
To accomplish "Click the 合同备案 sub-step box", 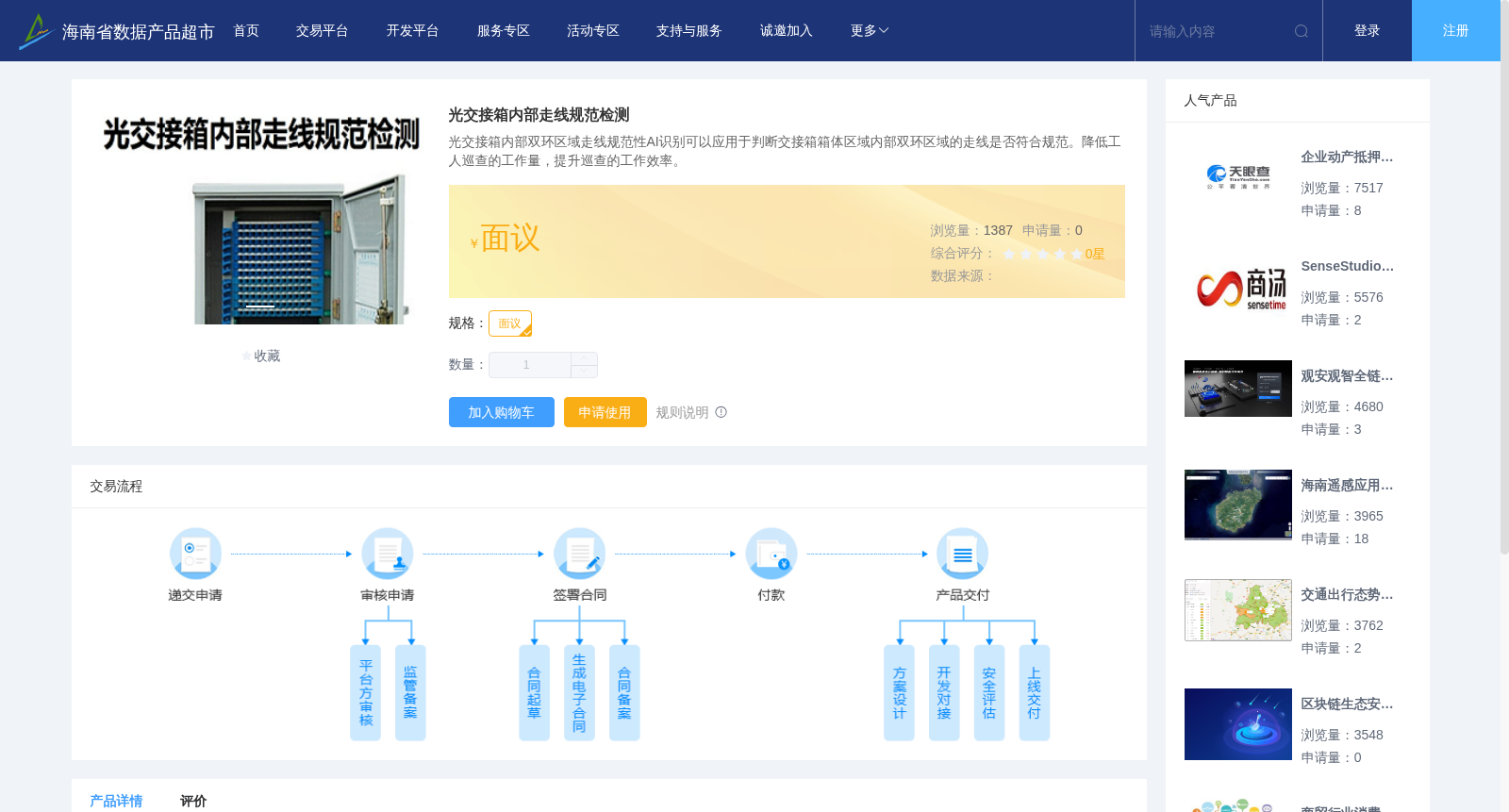I will pyautogui.click(x=624, y=693).
